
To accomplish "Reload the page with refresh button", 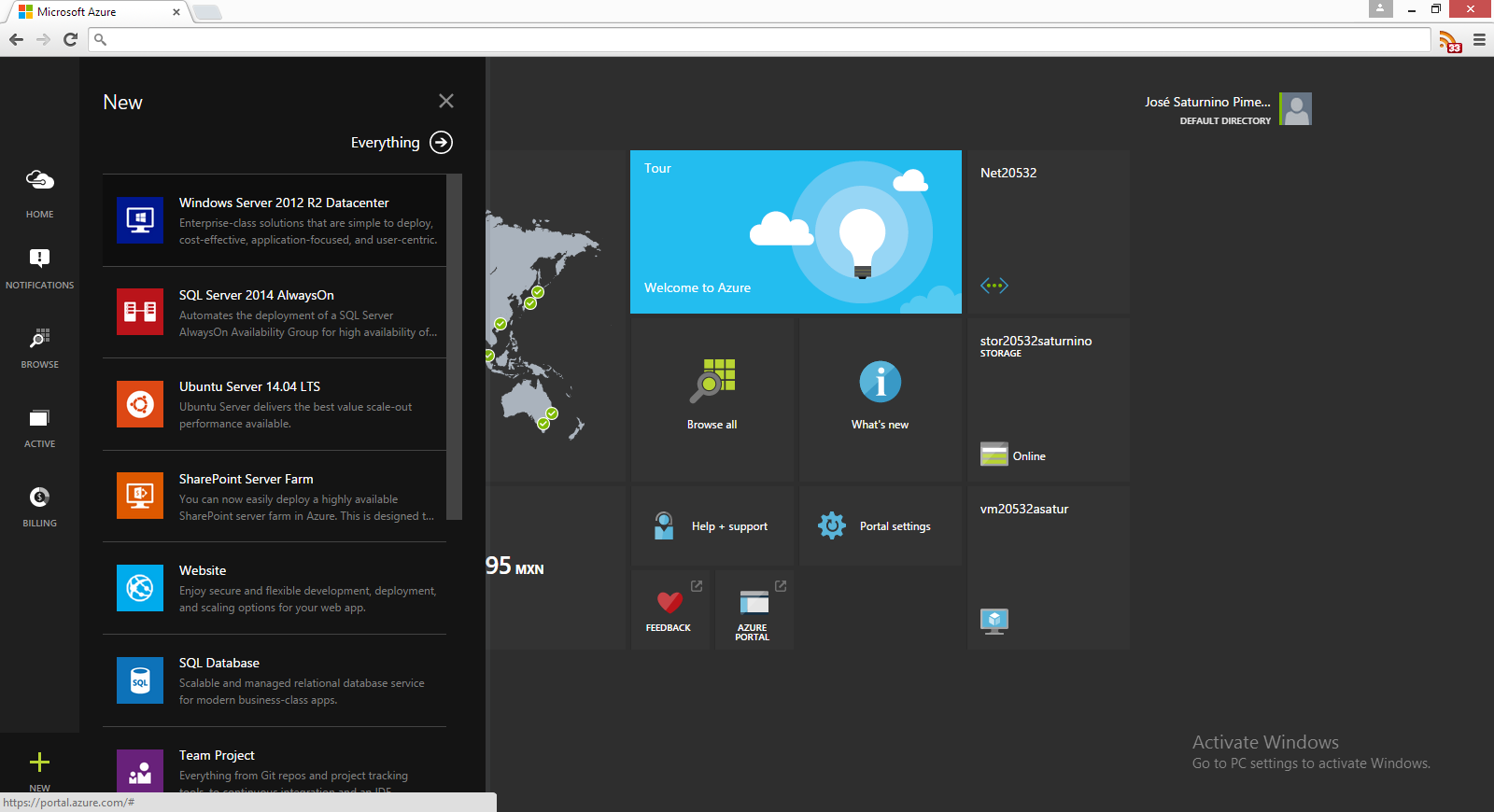I will click(70, 39).
